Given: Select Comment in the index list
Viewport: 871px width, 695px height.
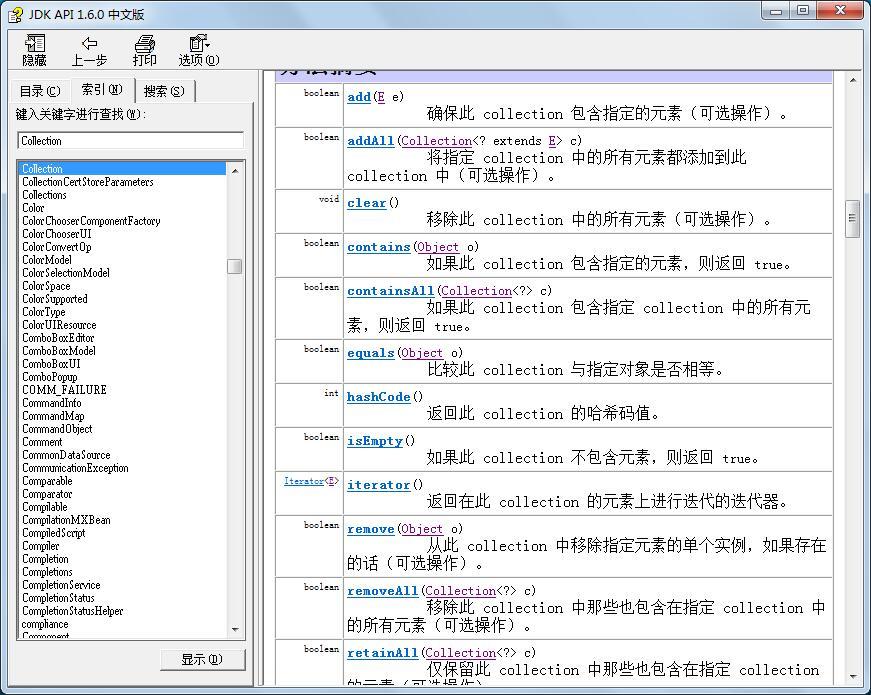Looking at the screenshot, I should (x=42, y=442).
